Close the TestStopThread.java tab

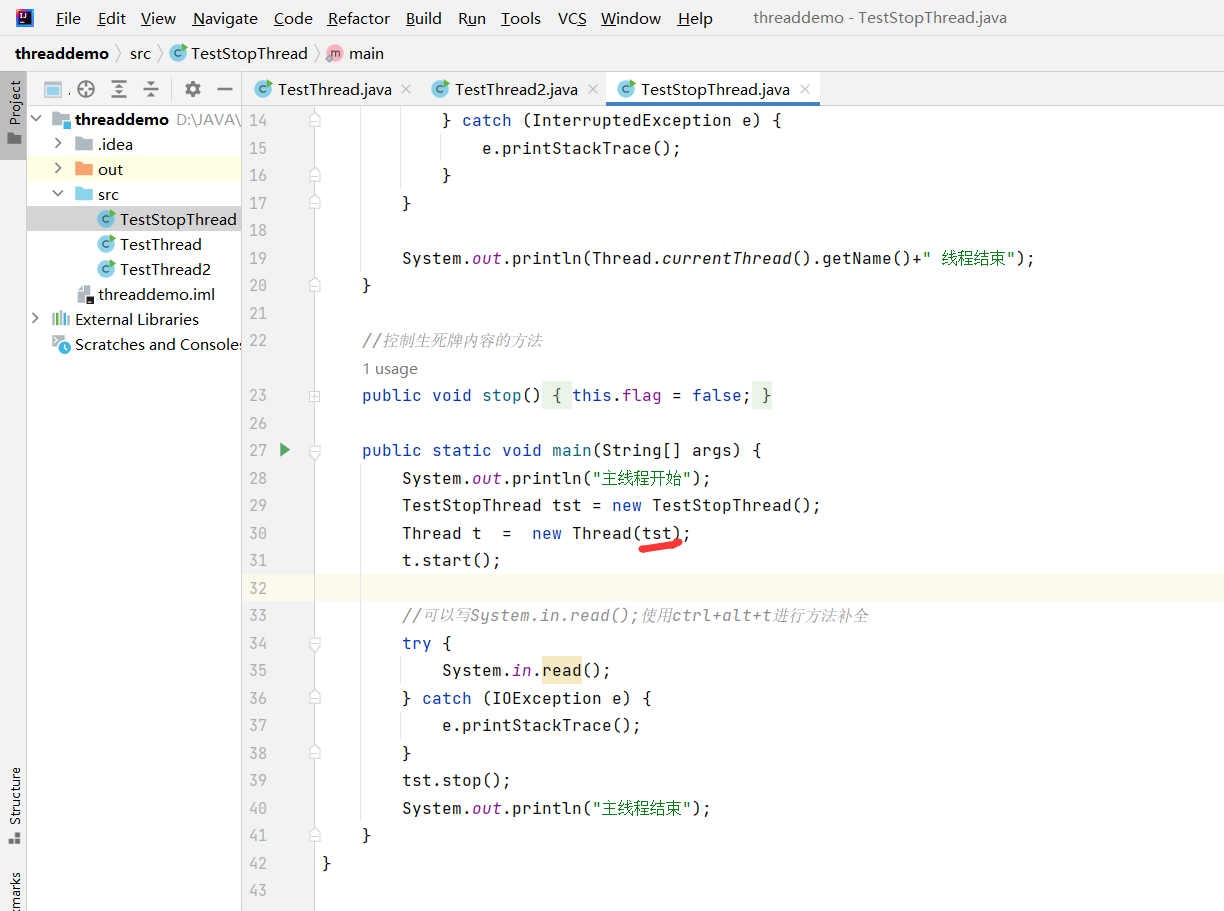804,89
